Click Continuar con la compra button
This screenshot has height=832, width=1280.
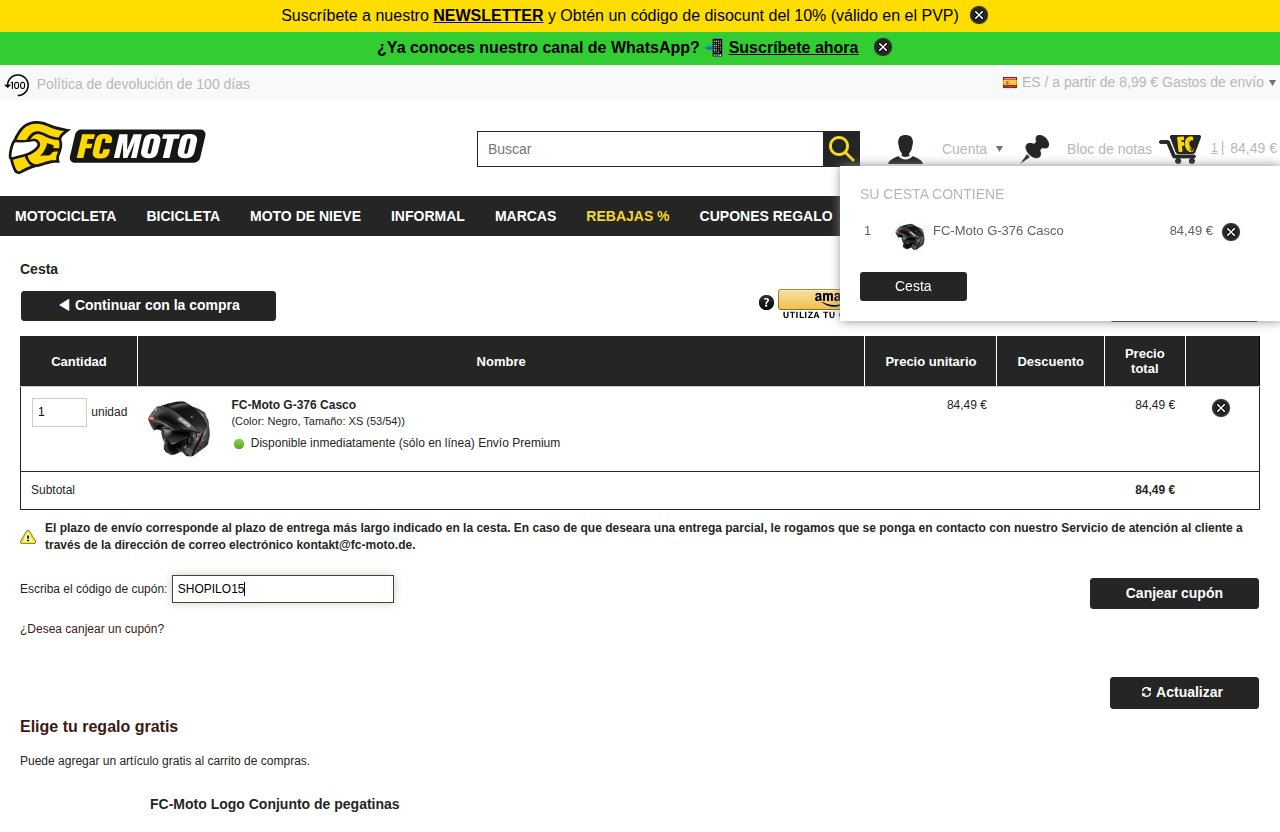click(148, 305)
